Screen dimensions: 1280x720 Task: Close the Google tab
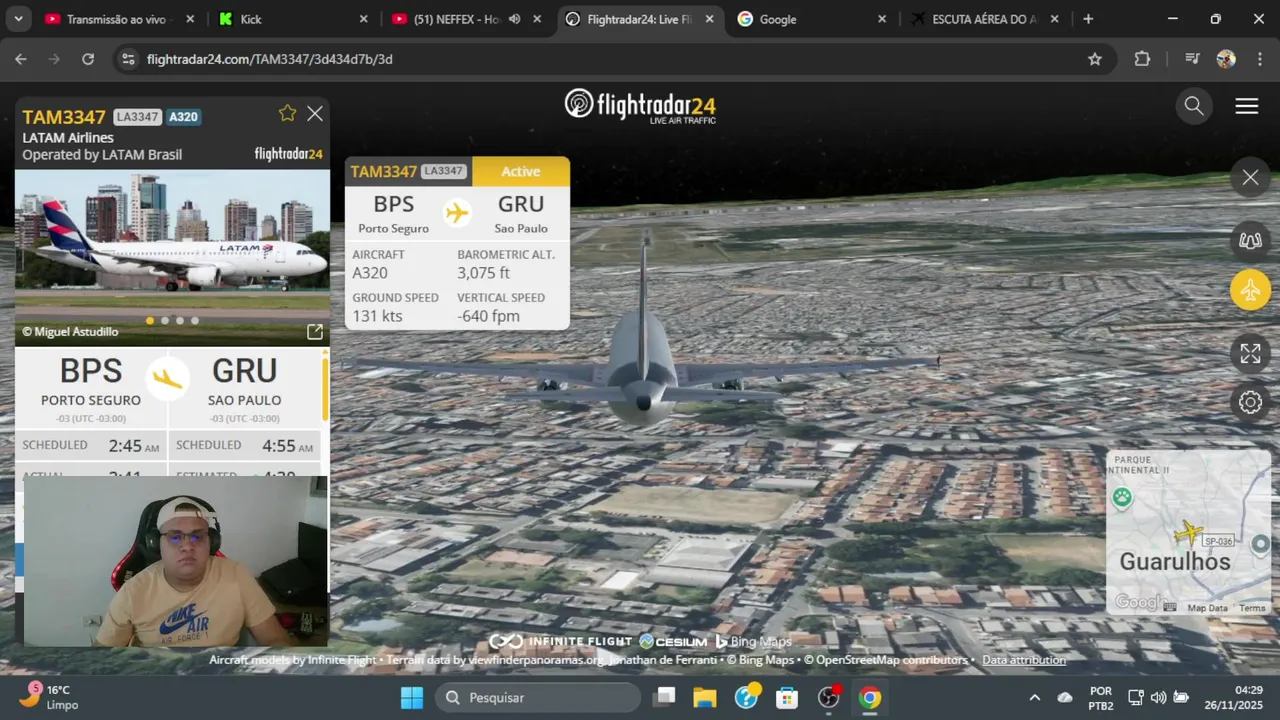(882, 19)
